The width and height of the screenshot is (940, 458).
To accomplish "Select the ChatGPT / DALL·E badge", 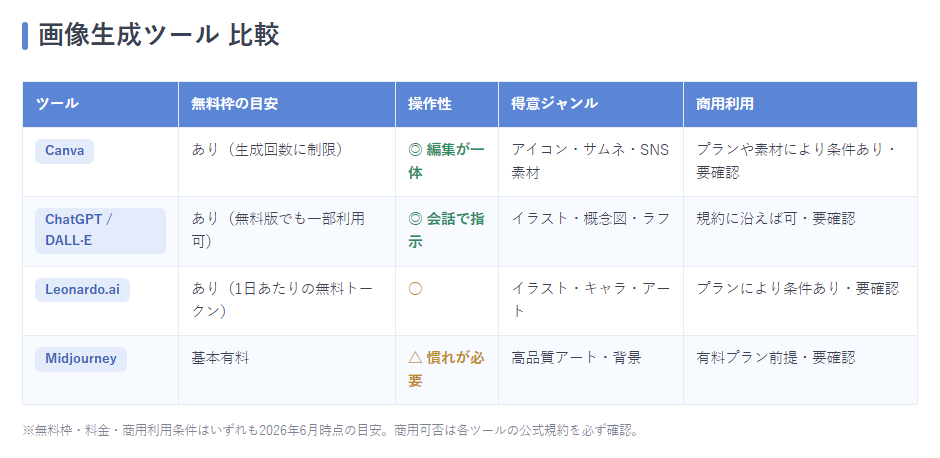I will tap(100, 231).
